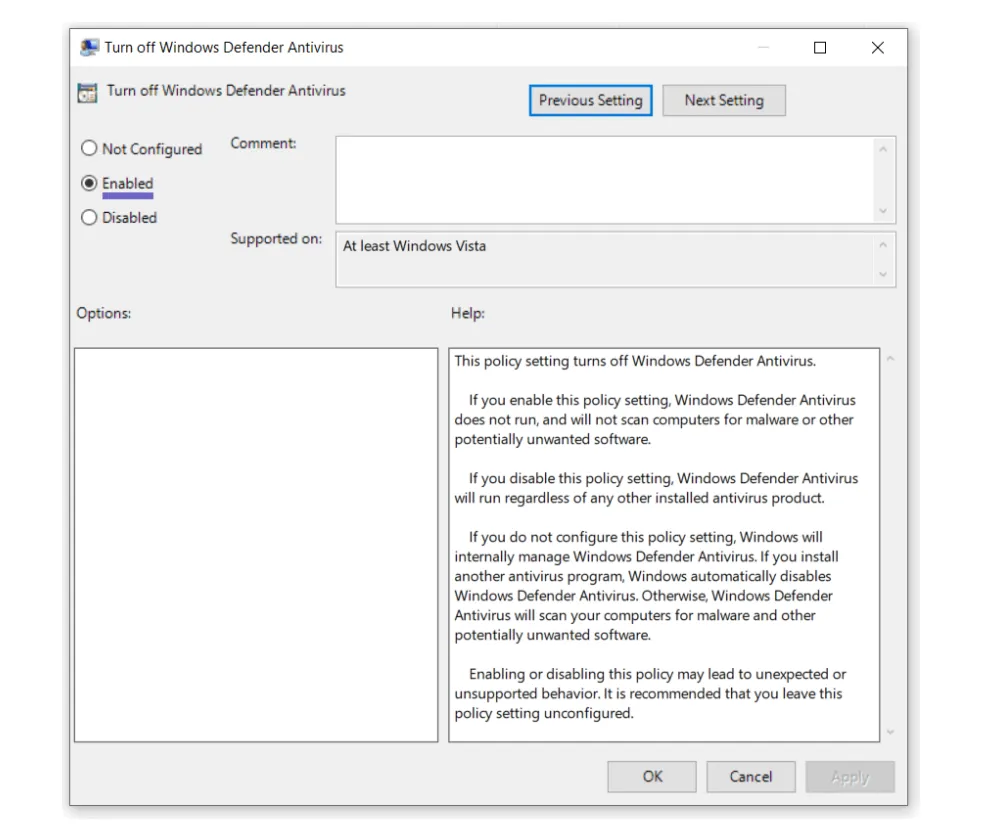1002x837 pixels.
Task: Click the 'Supported on:' label
Action: tap(276, 239)
